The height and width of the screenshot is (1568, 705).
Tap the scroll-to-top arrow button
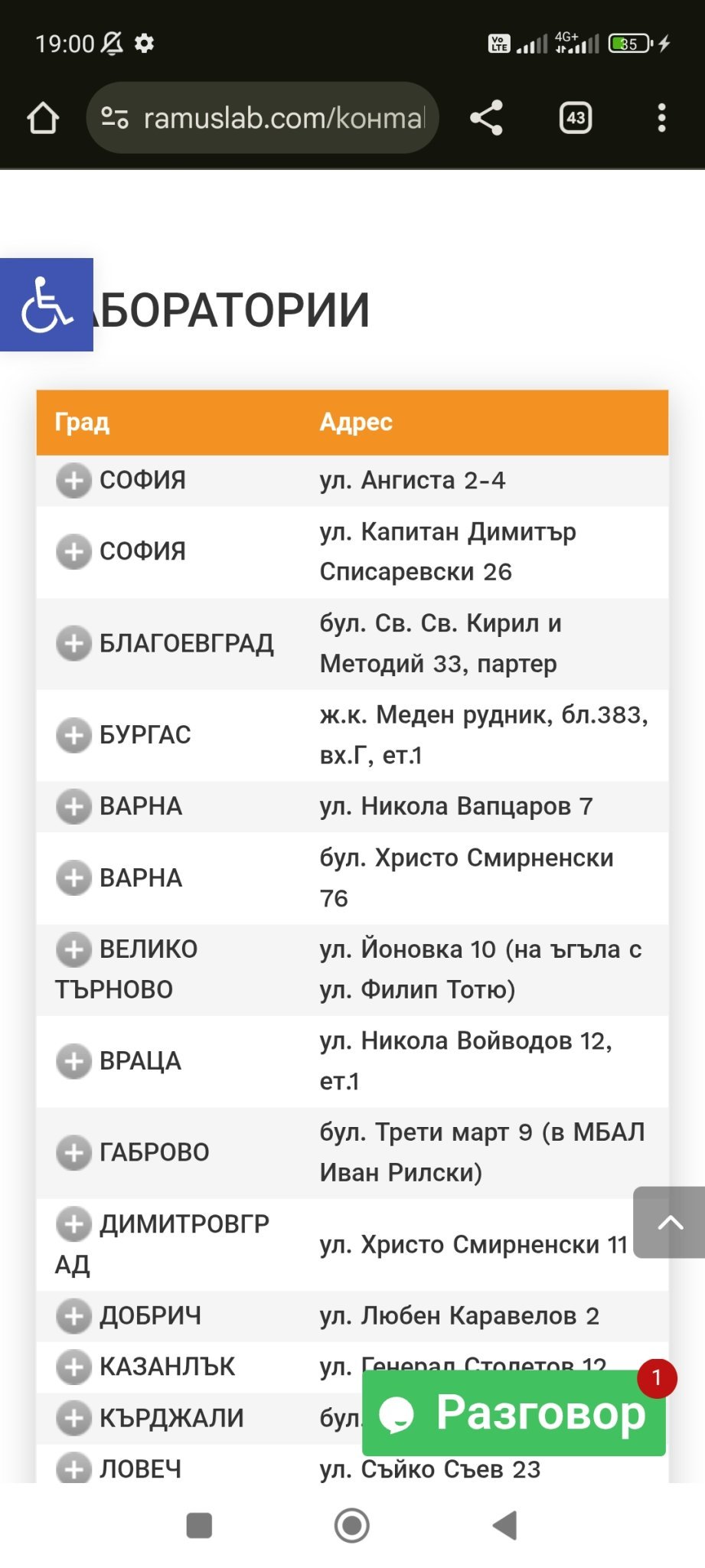(670, 1222)
